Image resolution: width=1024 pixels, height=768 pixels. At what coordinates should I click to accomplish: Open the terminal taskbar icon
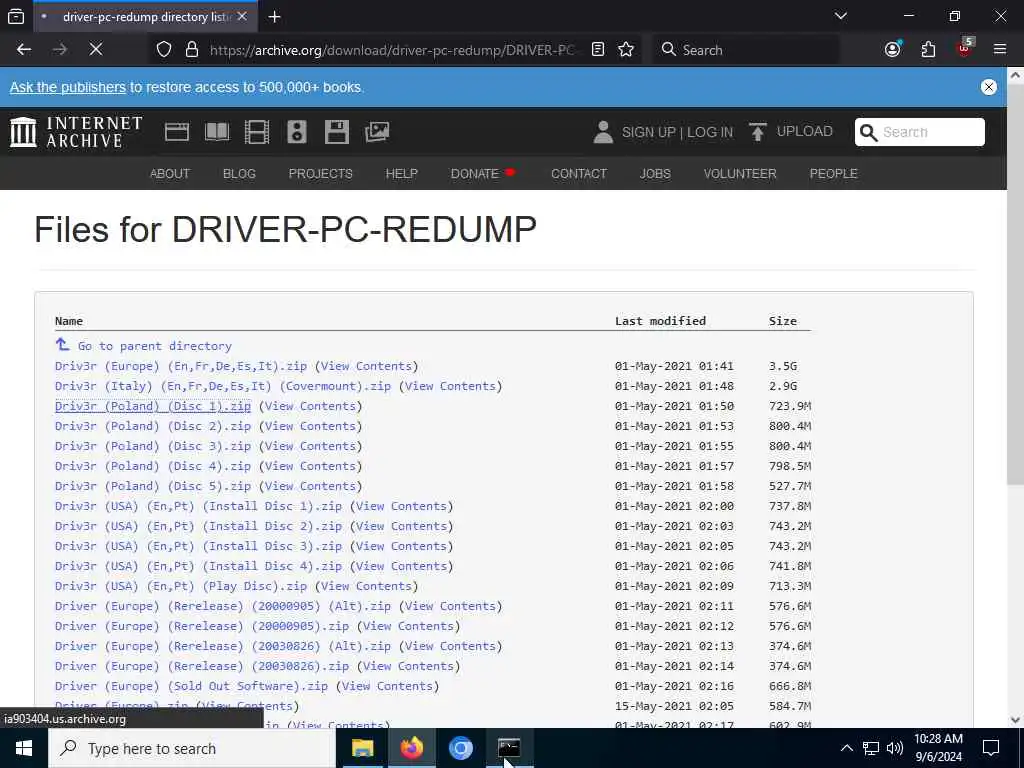[509, 748]
